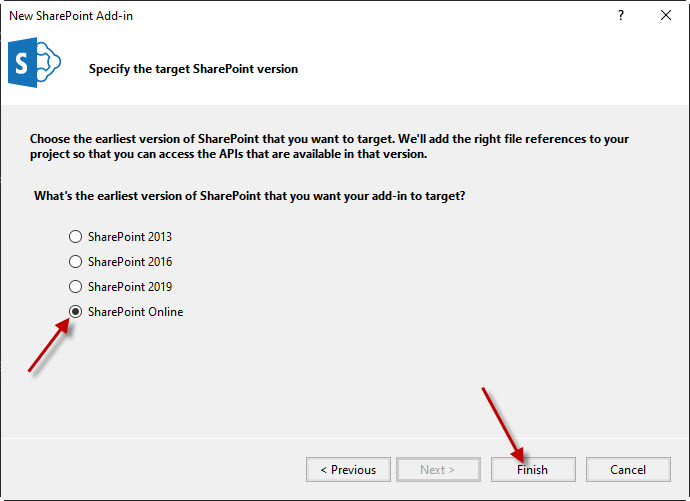Viewport: 690px width, 501px height.
Task: Close the New SharePoint Add-in dialog
Action: coord(666,15)
